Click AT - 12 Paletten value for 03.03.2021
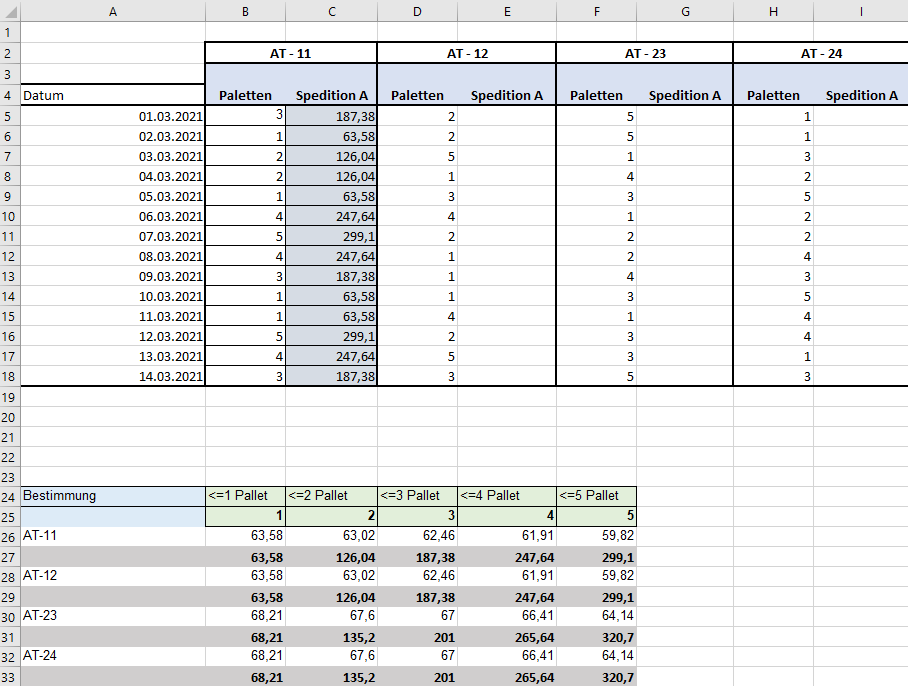Screen dimensions: 908x686 click(418, 156)
